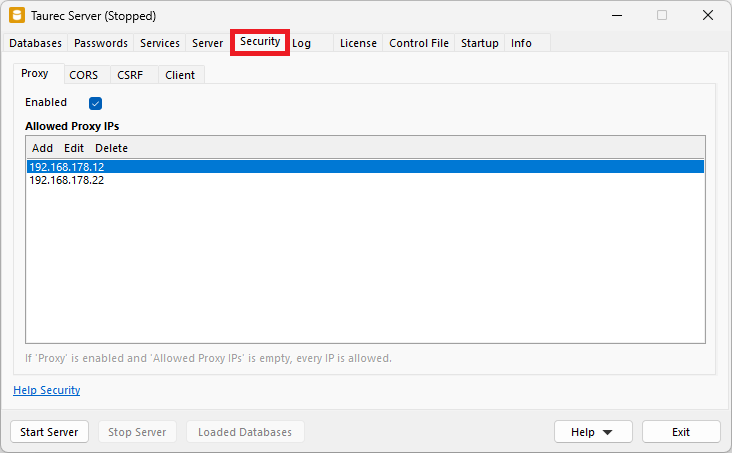Go to the Startup tab
The width and height of the screenshot is (732, 453).
coord(480,43)
